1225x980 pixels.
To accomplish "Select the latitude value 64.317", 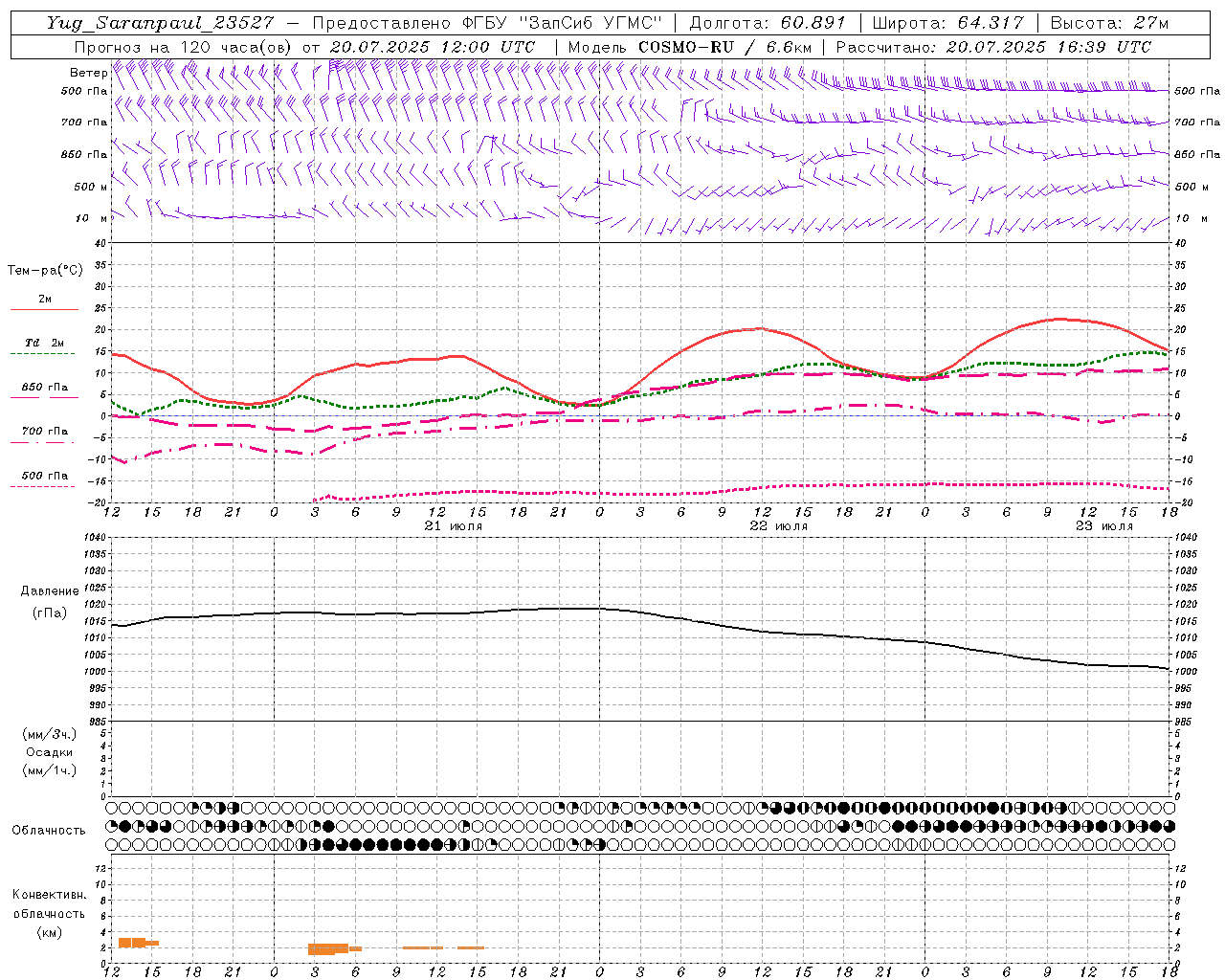I will coord(990,23).
